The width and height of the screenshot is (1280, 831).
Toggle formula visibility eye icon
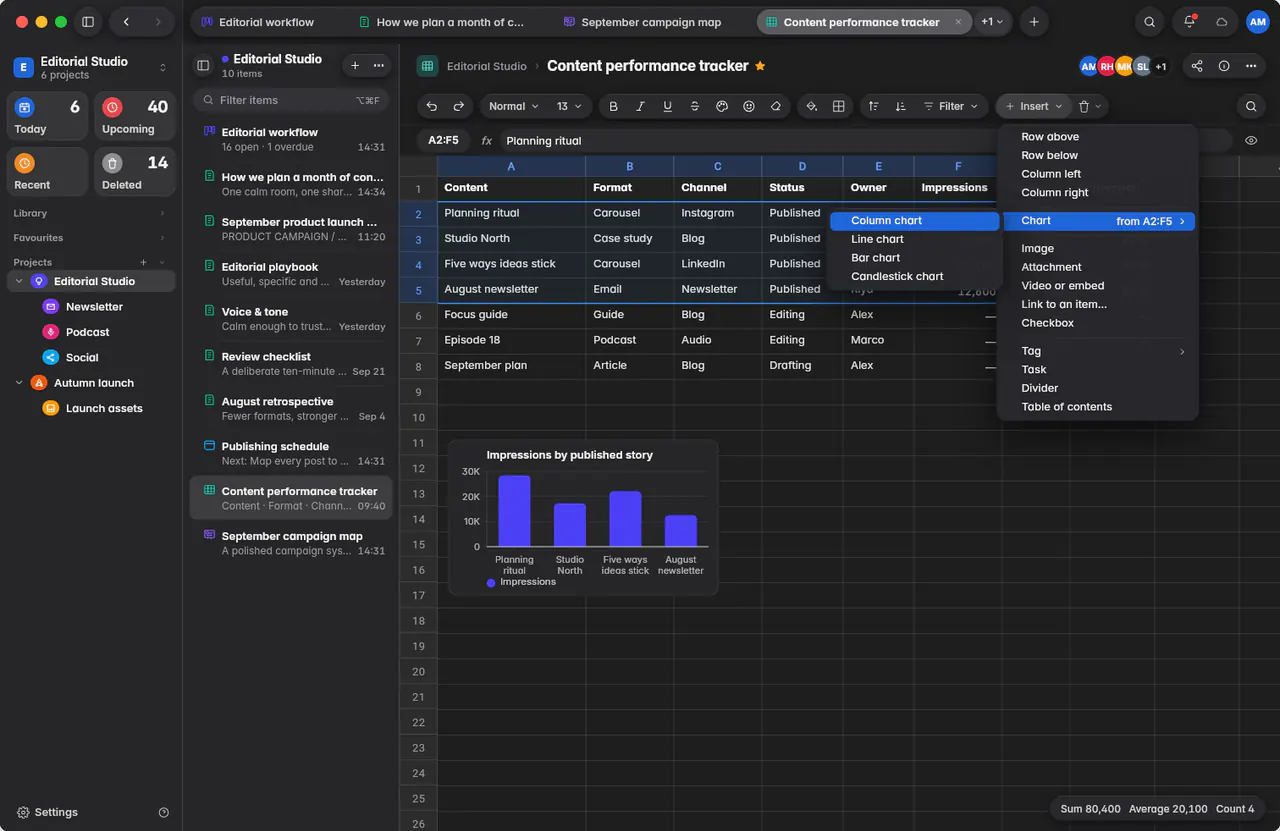click(x=1251, y=141)
